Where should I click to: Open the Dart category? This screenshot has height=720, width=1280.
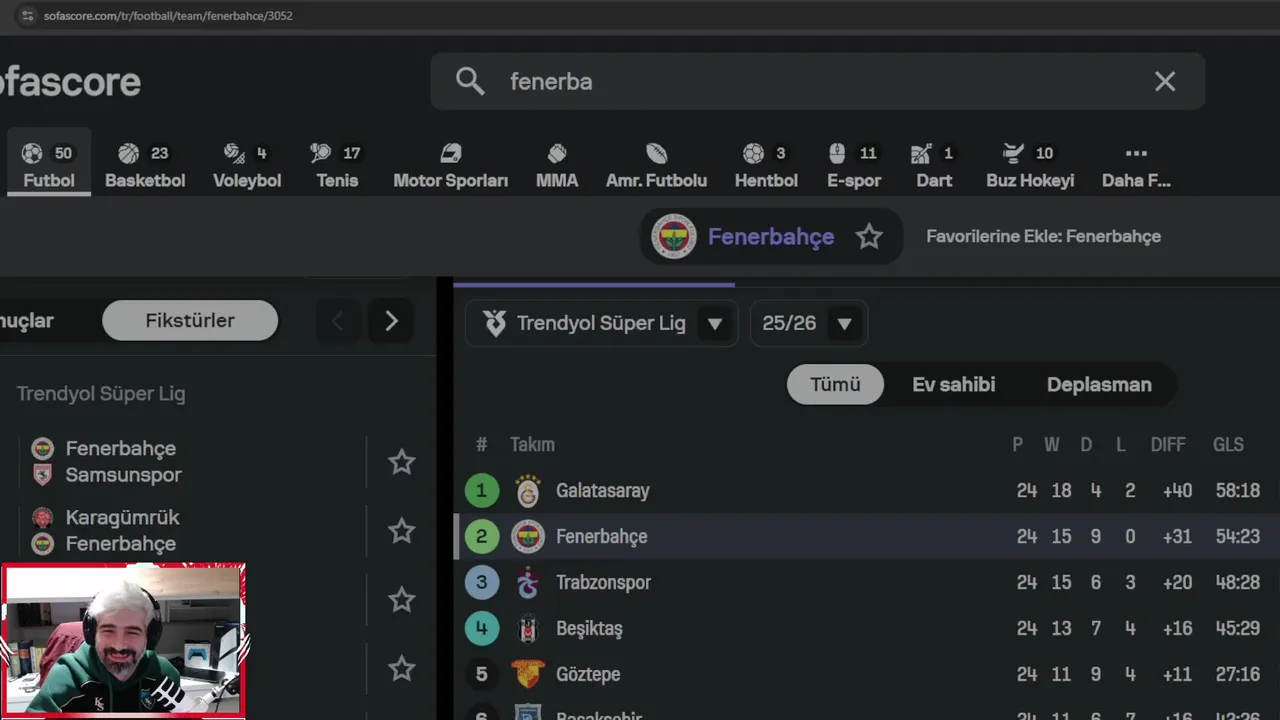tap(933, 163)
